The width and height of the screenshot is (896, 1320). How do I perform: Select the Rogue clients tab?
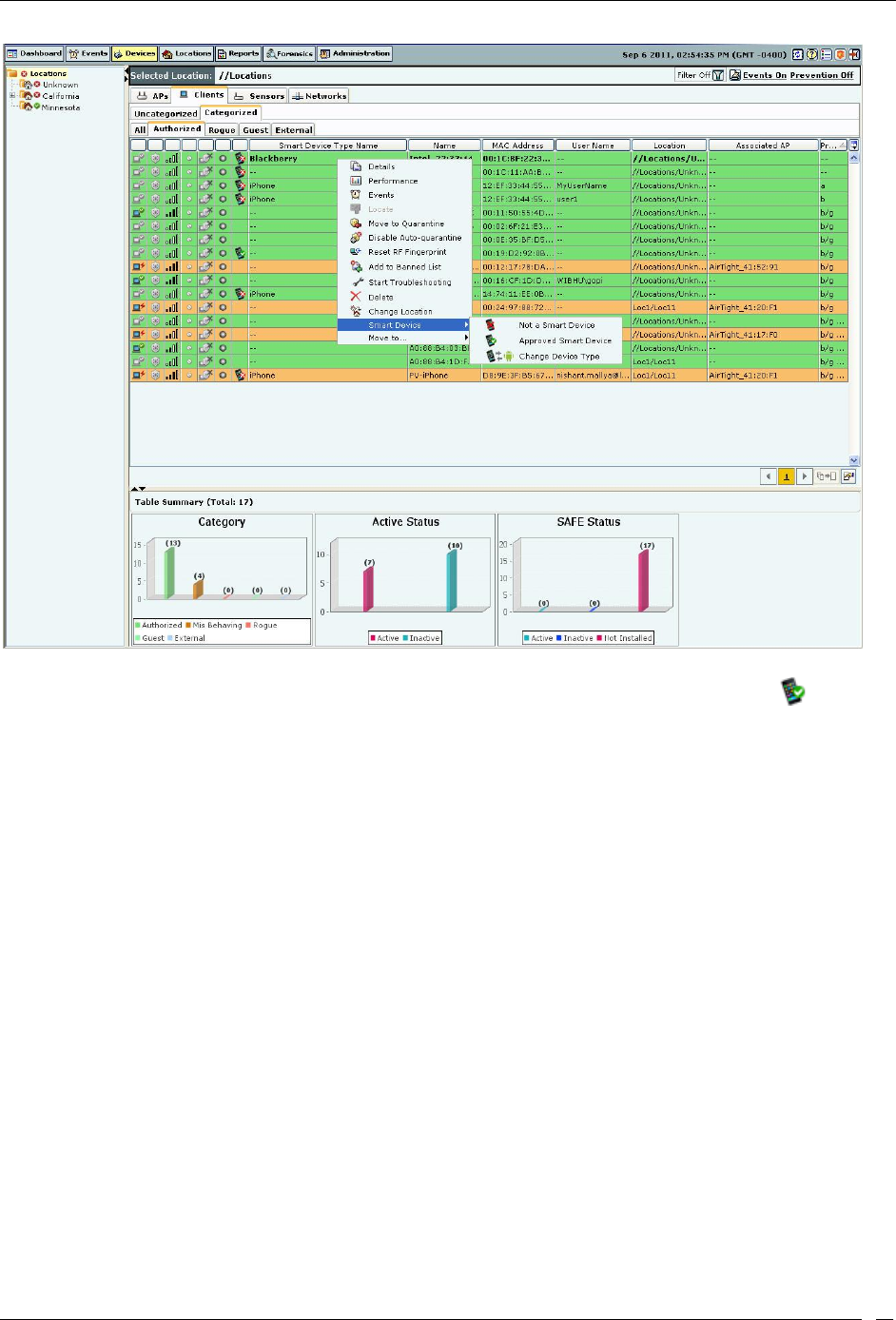coord(222,130)
